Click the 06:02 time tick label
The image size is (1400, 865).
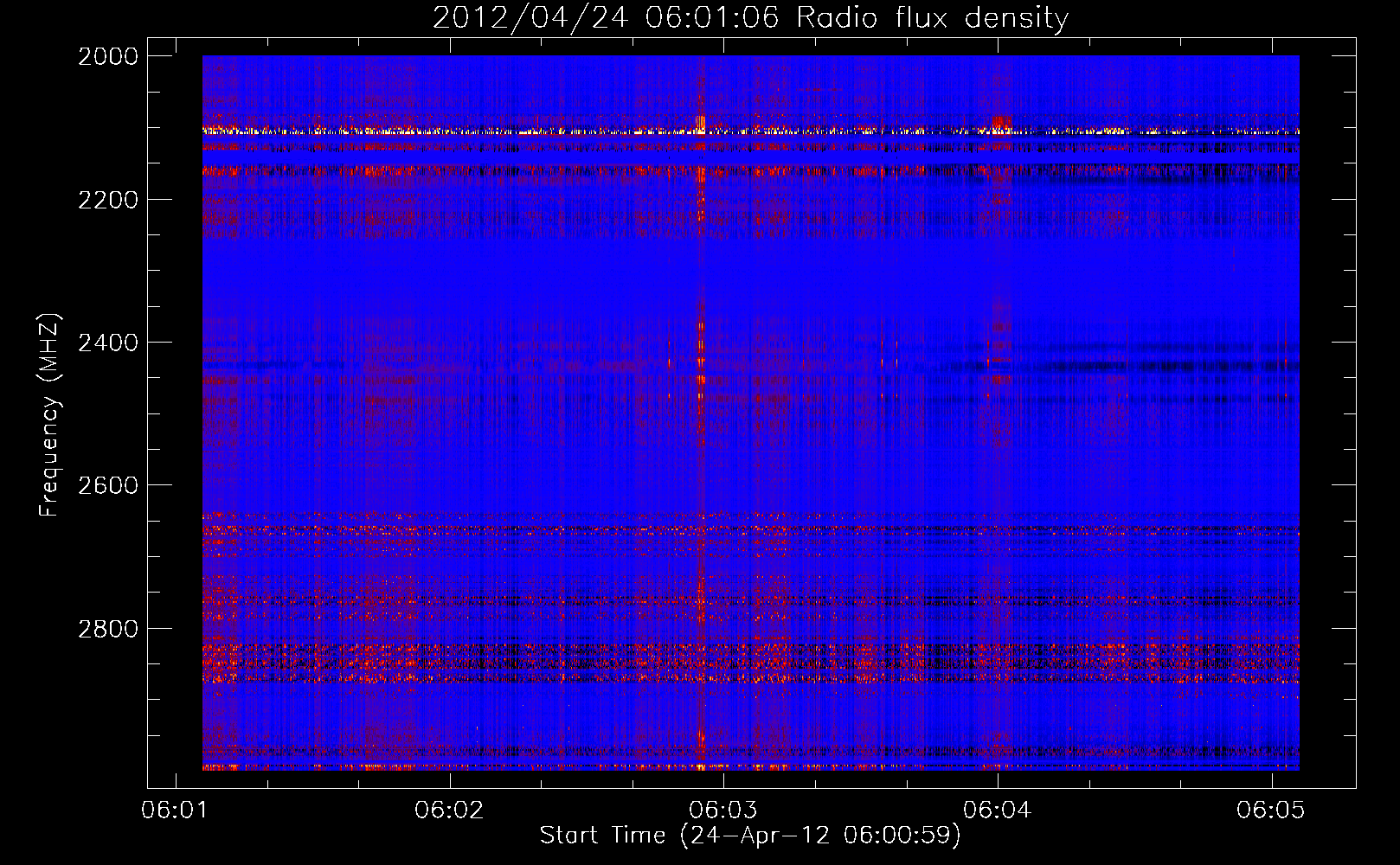click(x=449, y=810)
